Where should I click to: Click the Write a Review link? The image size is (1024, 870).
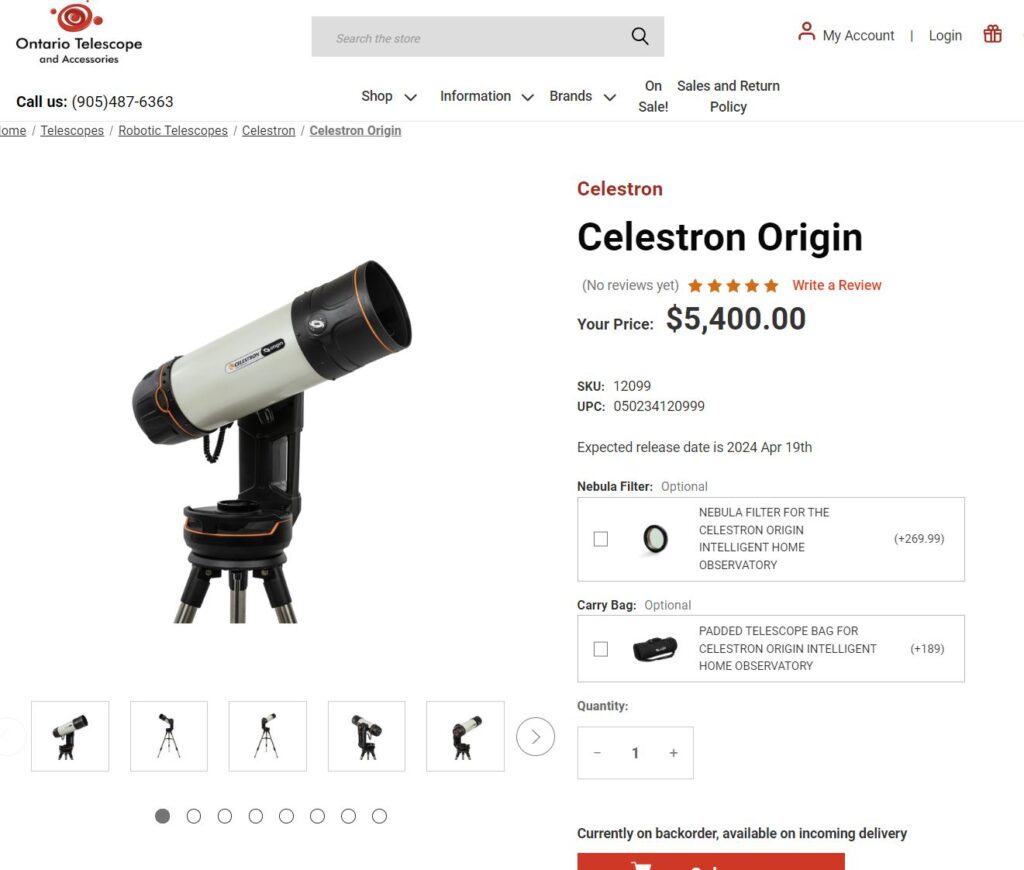click(837, 285)
